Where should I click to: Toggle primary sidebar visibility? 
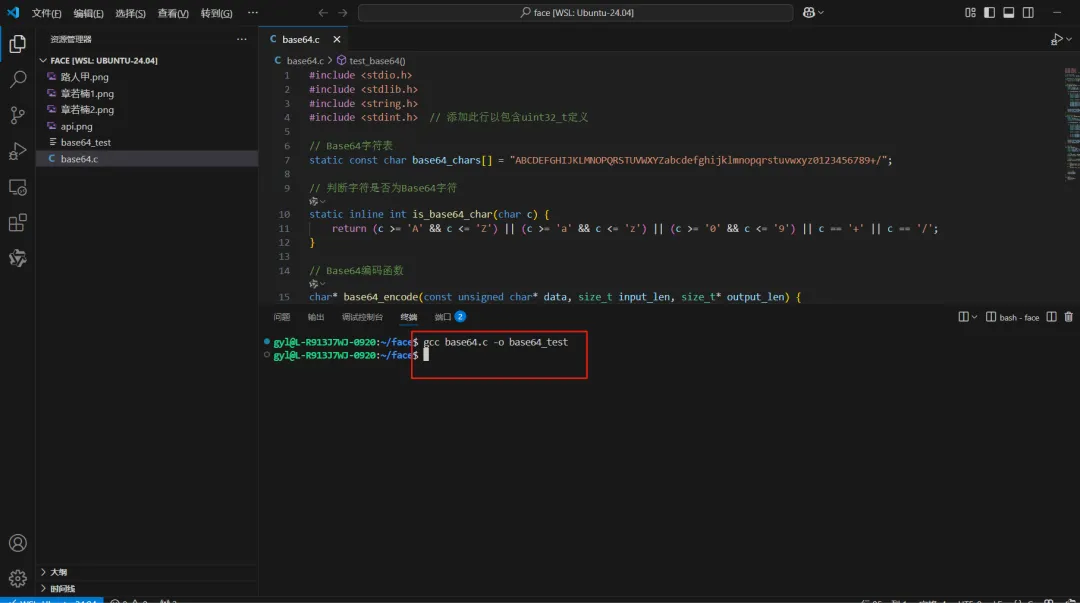989,12
